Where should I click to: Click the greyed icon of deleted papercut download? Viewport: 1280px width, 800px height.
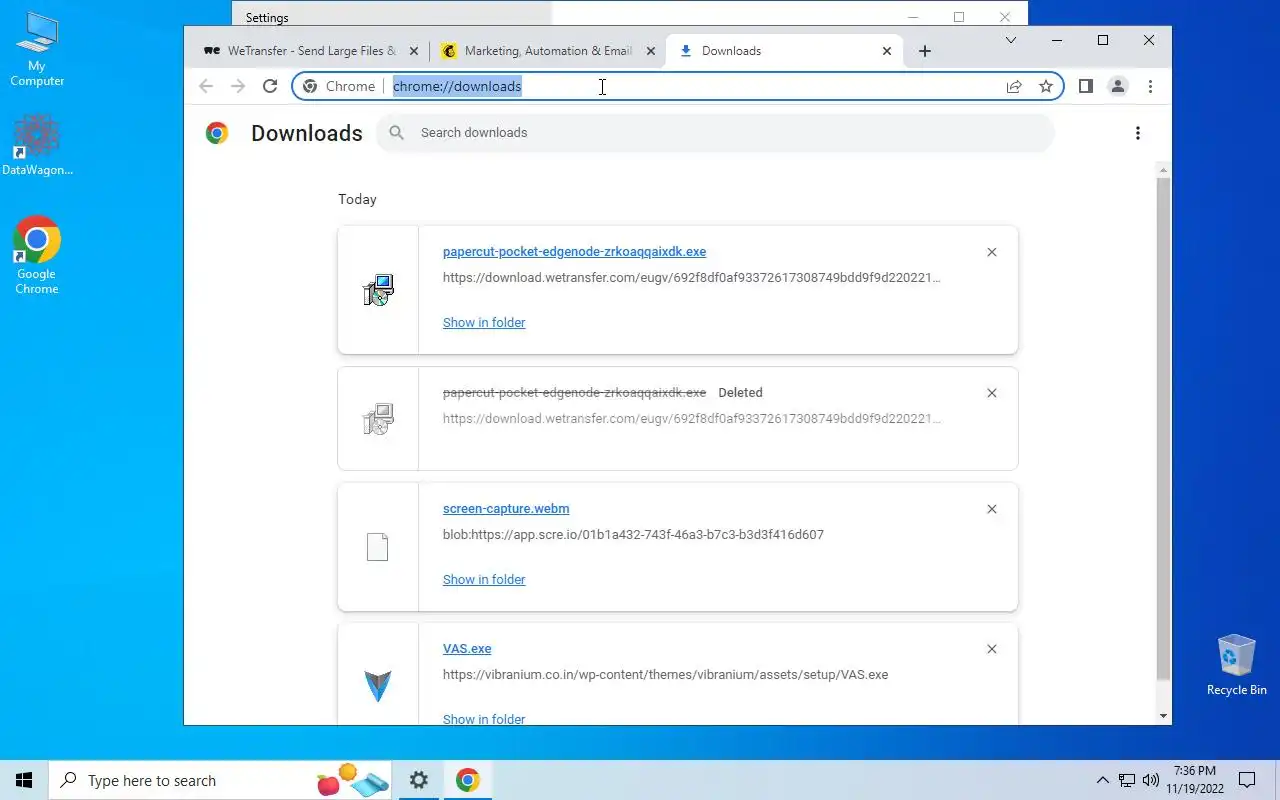pos(378,419)
